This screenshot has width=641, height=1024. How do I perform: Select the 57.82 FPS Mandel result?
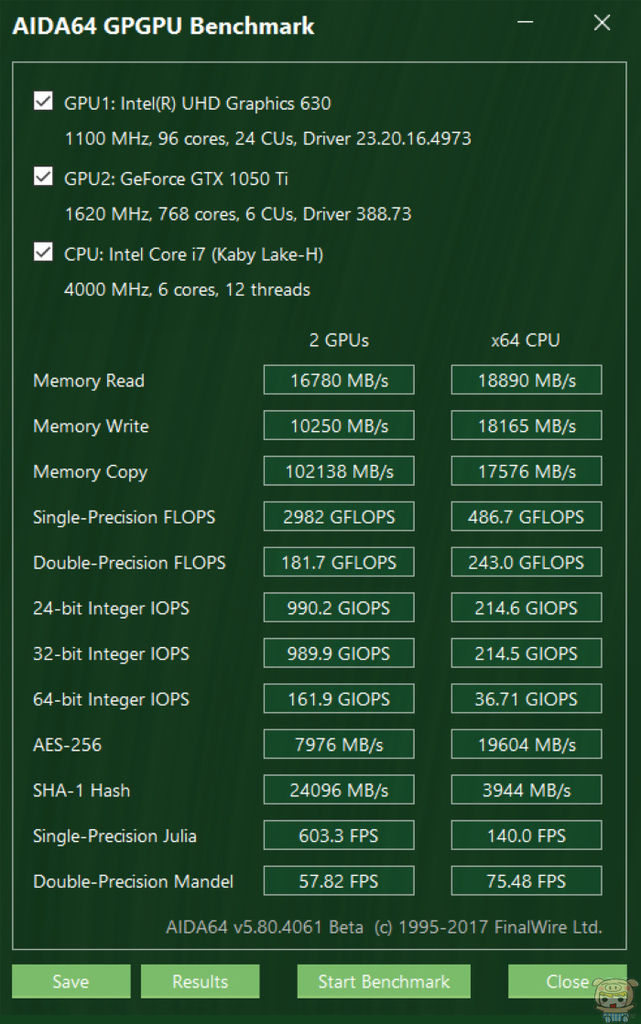pyautogui.click(x=339, y=881)
